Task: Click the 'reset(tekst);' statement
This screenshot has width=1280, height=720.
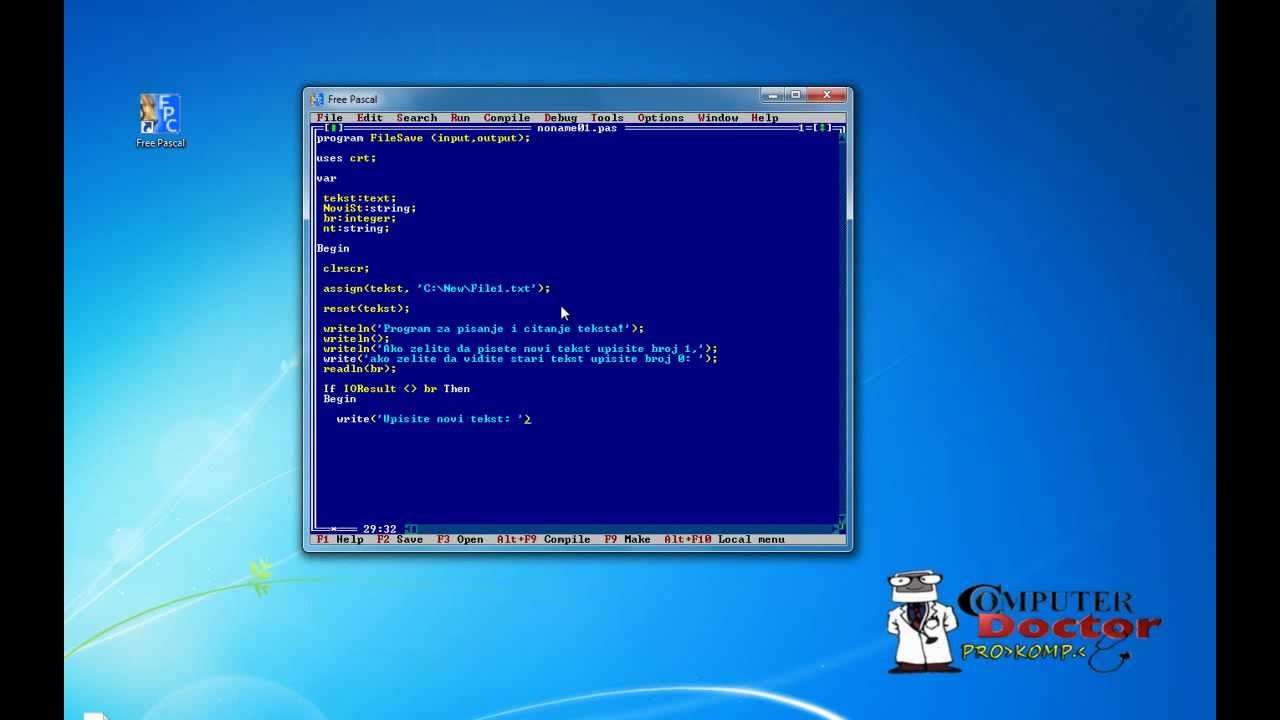Action: pos(366,308)
